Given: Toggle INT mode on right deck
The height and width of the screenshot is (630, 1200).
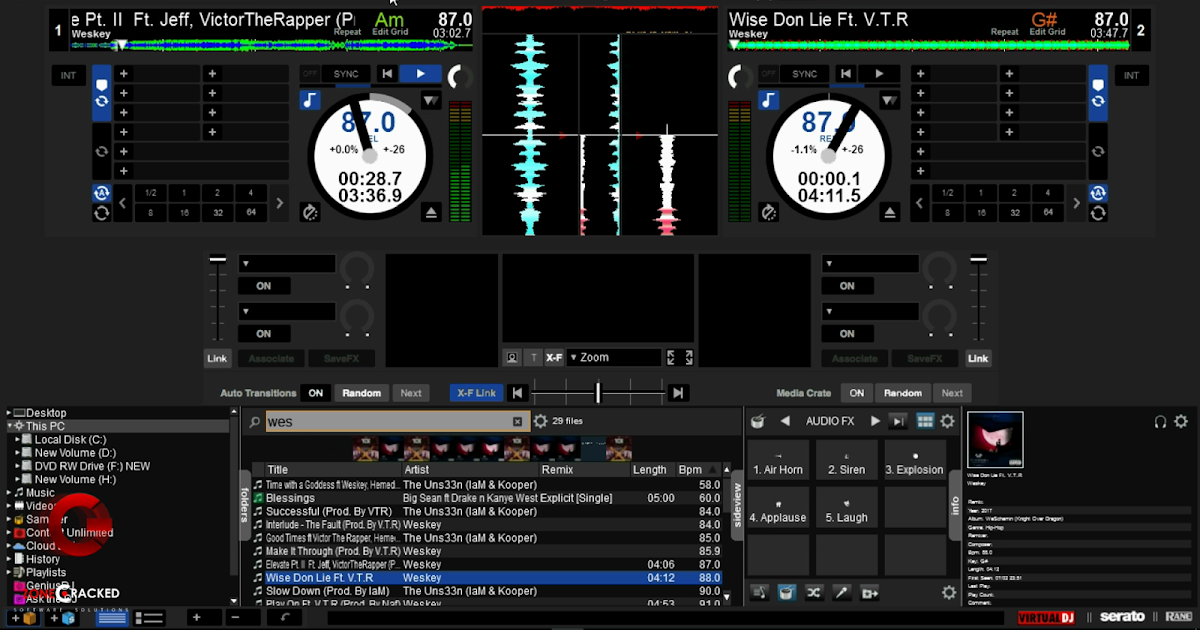Looking at the screenshot, I should pyautogui.click(x=1131, y=75).
